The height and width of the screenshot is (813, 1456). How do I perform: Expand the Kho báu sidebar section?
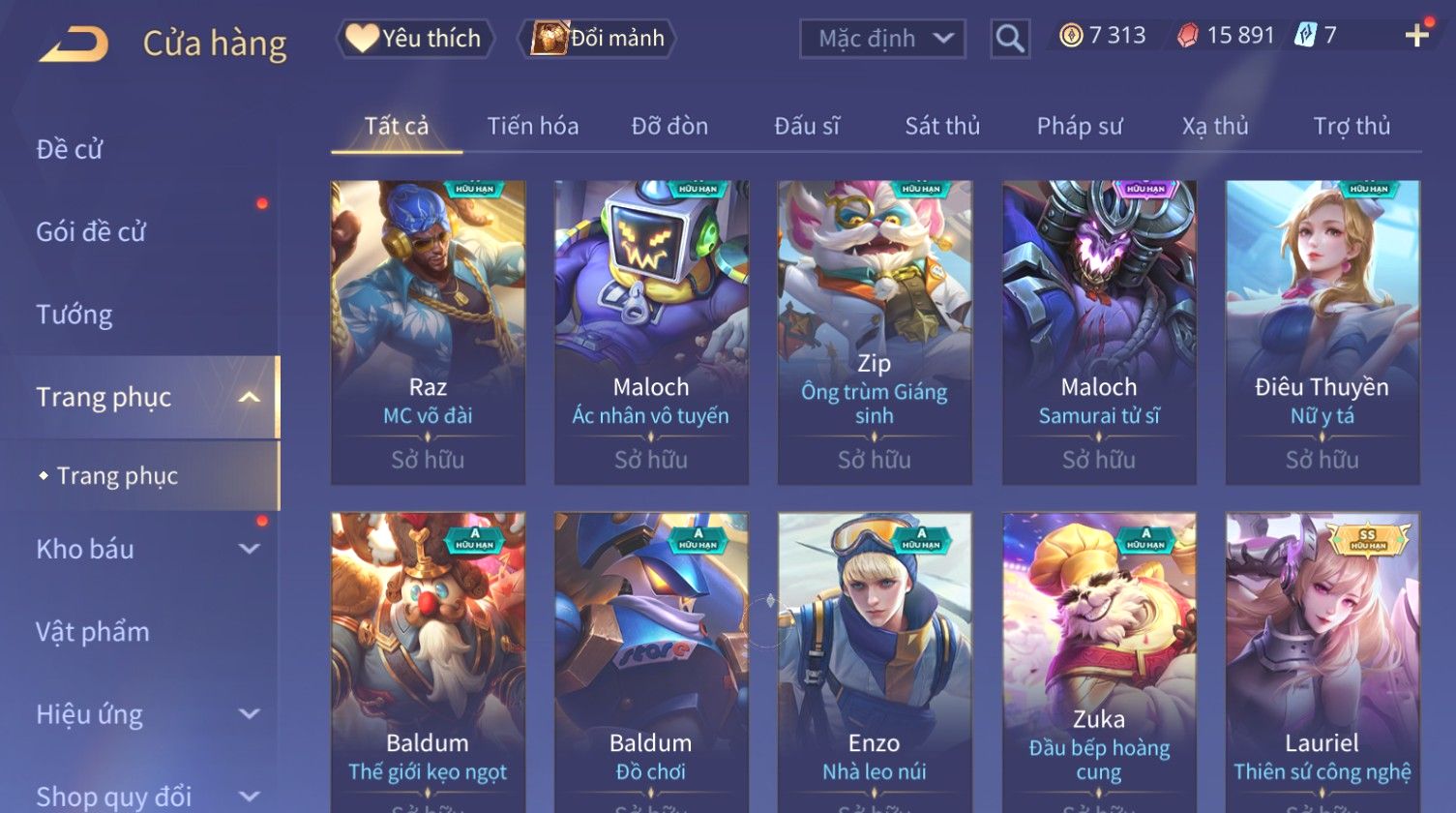249,549
